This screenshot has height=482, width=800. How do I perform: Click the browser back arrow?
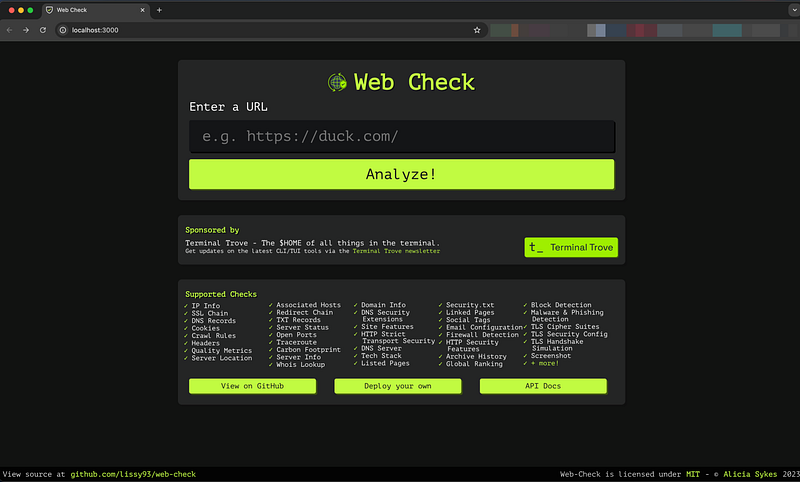click(9, 30)
